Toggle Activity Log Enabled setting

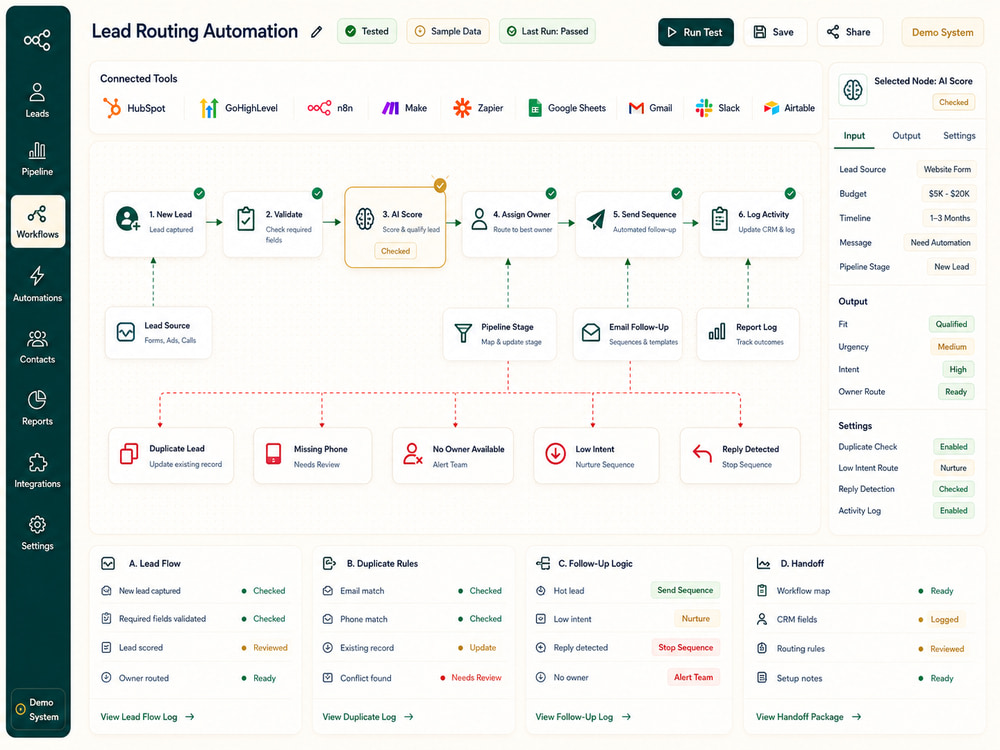point(953,511)
